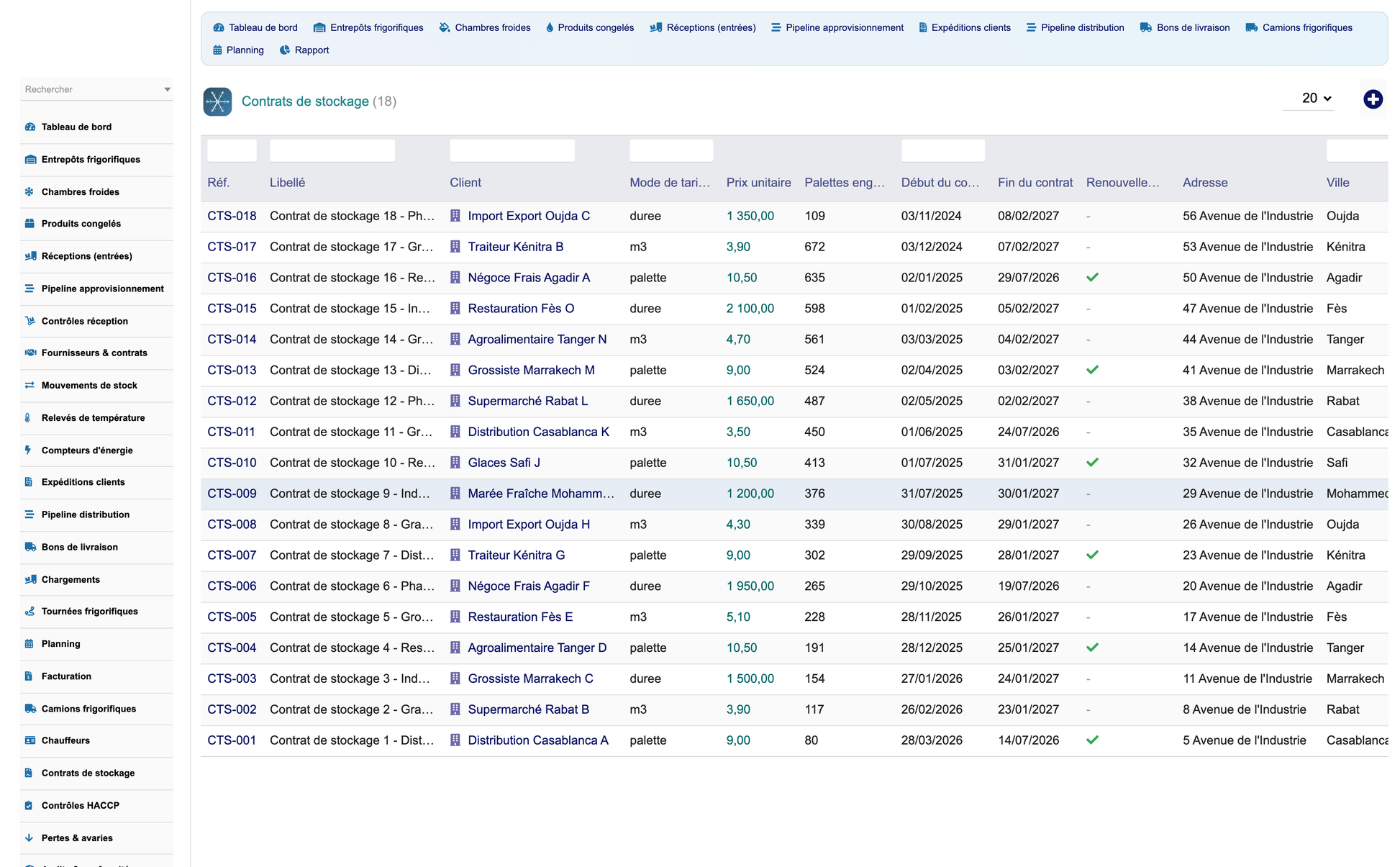Open contract CTS-001 reference link

[232, 740]
